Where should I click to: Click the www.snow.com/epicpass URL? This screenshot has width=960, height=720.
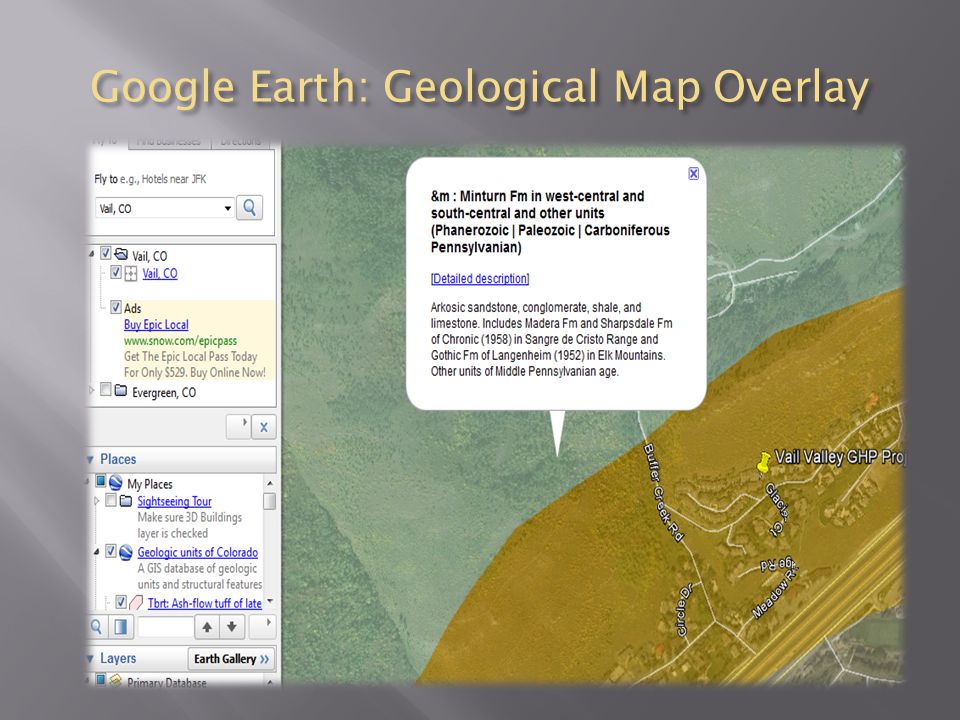(180, 340)
